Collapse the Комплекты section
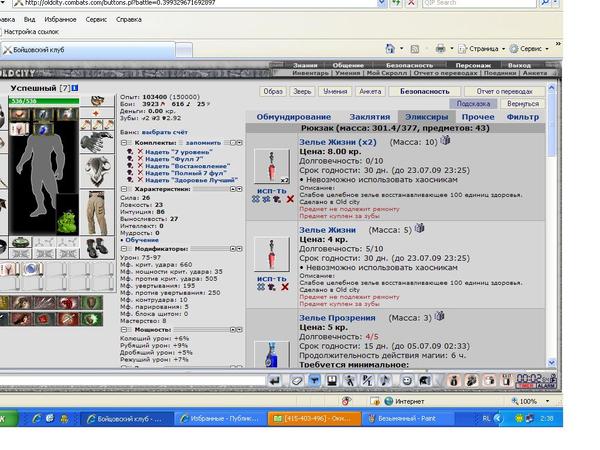Viewport: 600px width, 450px height. 124,143
